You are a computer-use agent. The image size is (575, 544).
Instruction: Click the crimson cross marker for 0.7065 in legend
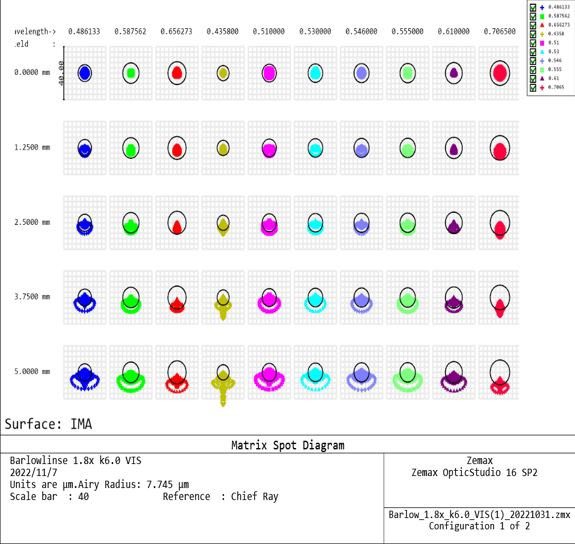pyautogui.click(x=542, y=87)
